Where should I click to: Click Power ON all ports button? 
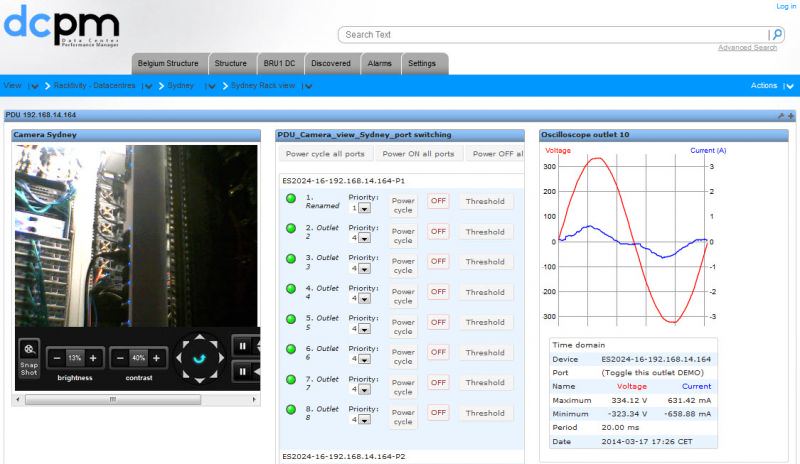(x=418, y=154)
